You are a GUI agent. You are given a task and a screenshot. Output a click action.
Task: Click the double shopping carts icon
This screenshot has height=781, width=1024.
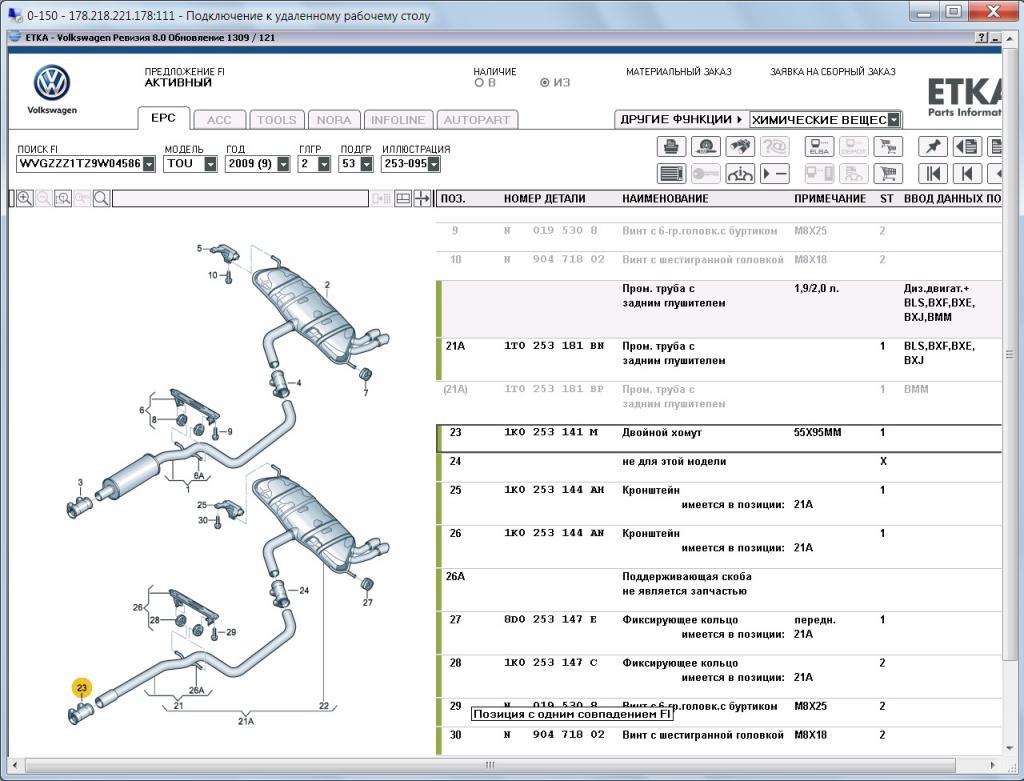click(x=888, y=146)
